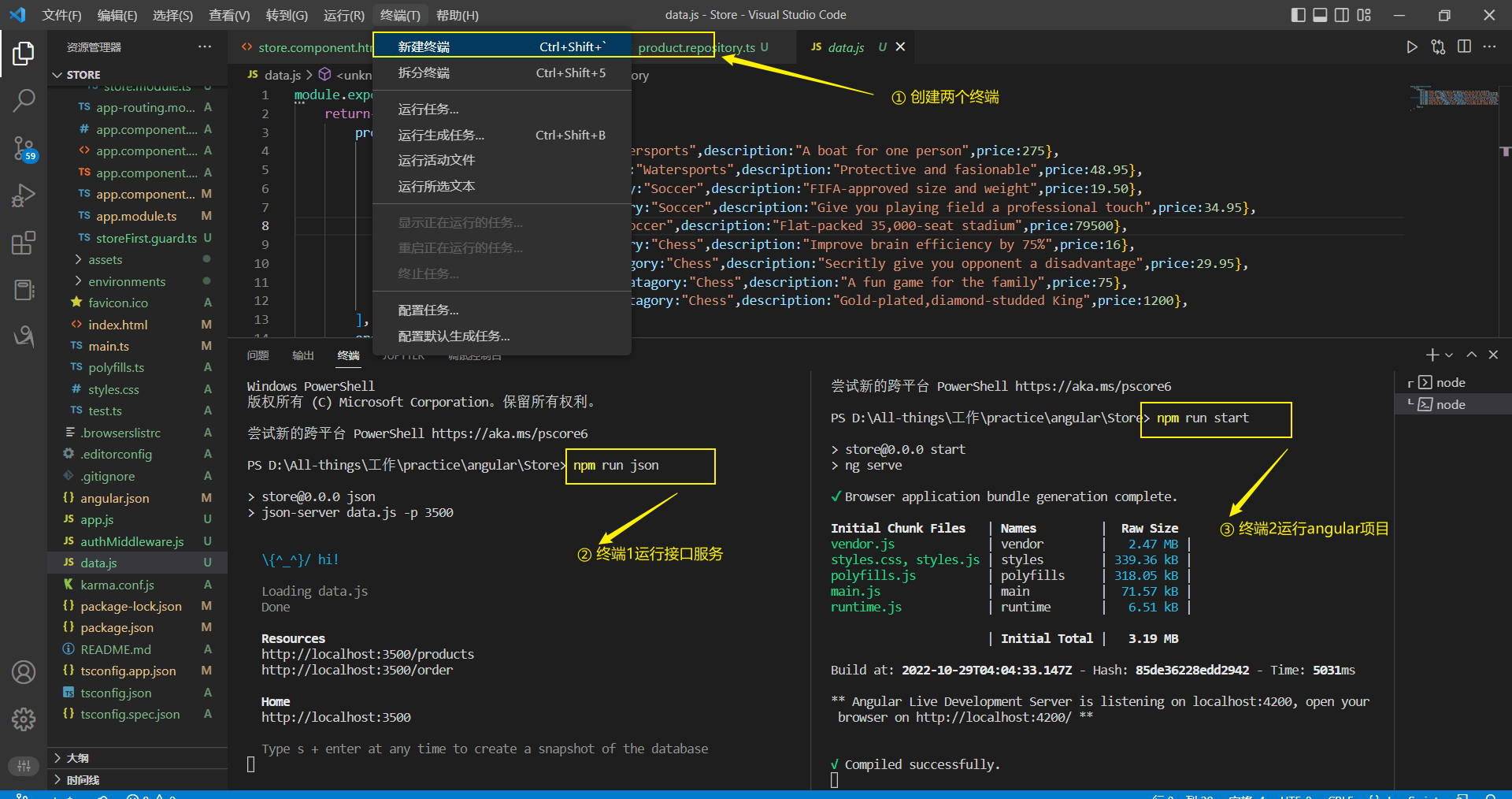Open the Extensions view
This screenshot has height=799, width=1512.
point(24,243)
